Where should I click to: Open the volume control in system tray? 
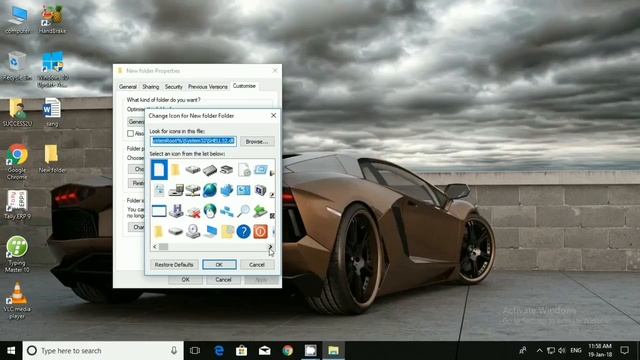[562, 351]
